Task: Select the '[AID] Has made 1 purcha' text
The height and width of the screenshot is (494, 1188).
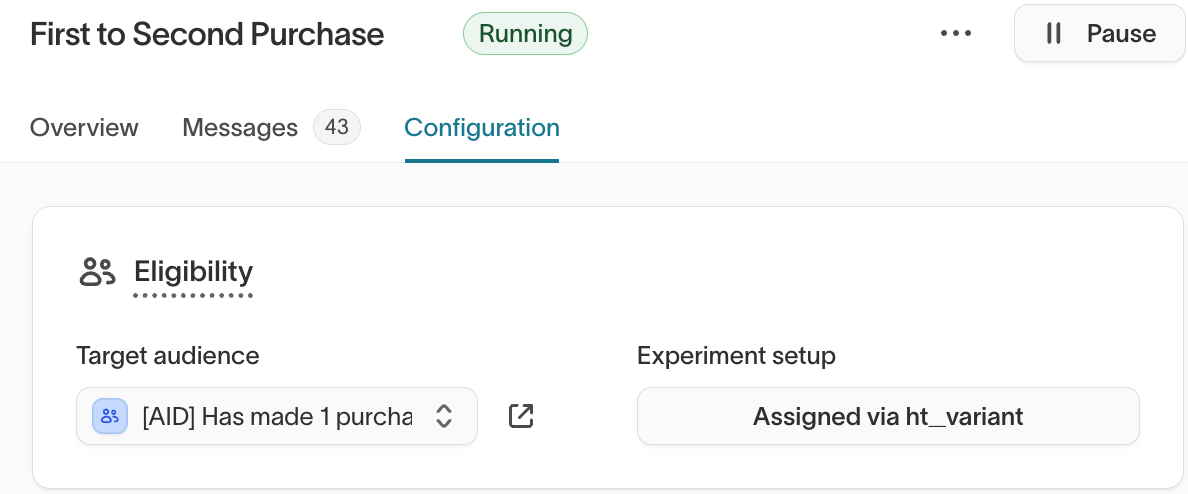Action: pyautogui.click(x=278, y=416)
